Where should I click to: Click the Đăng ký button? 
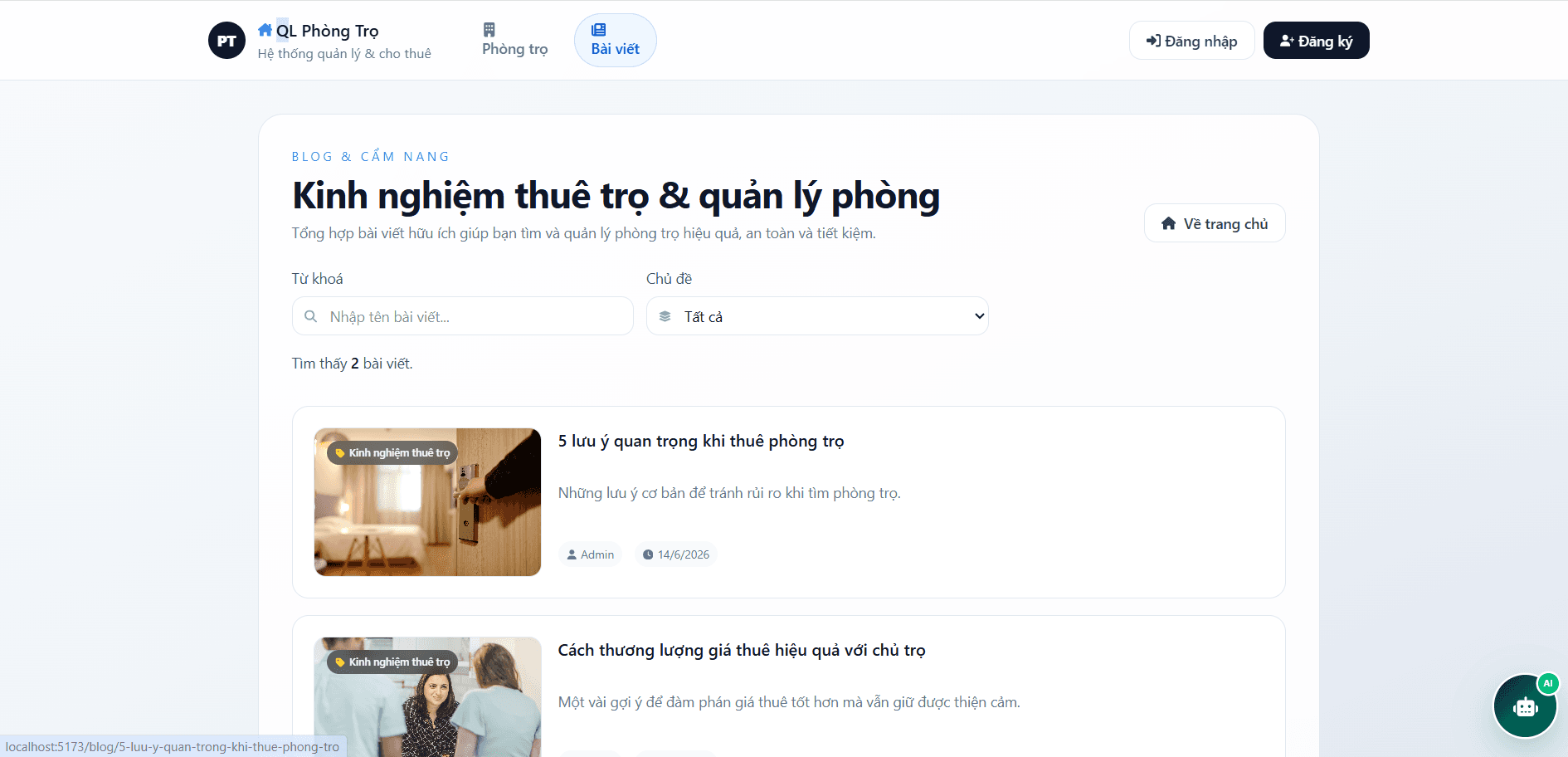pos(1316,41)
